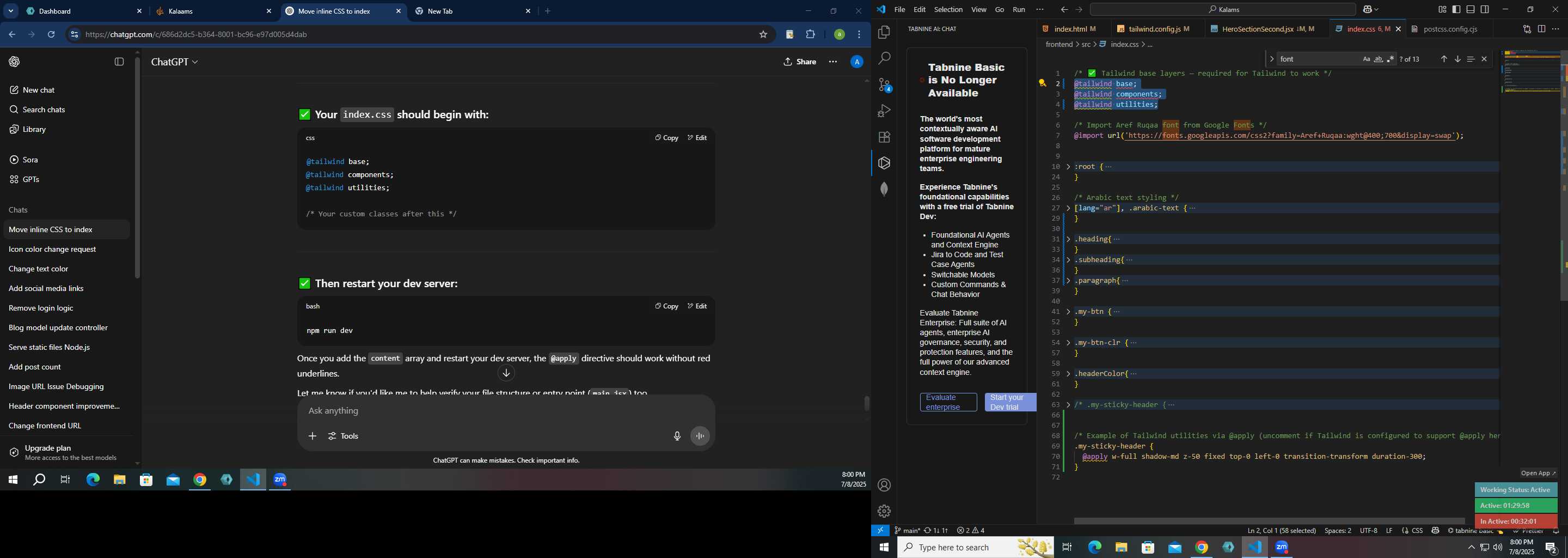Open Source Control view with 4 pending changes
The height and width of the screenshot is (558, 1568).
tap(884, 84)
